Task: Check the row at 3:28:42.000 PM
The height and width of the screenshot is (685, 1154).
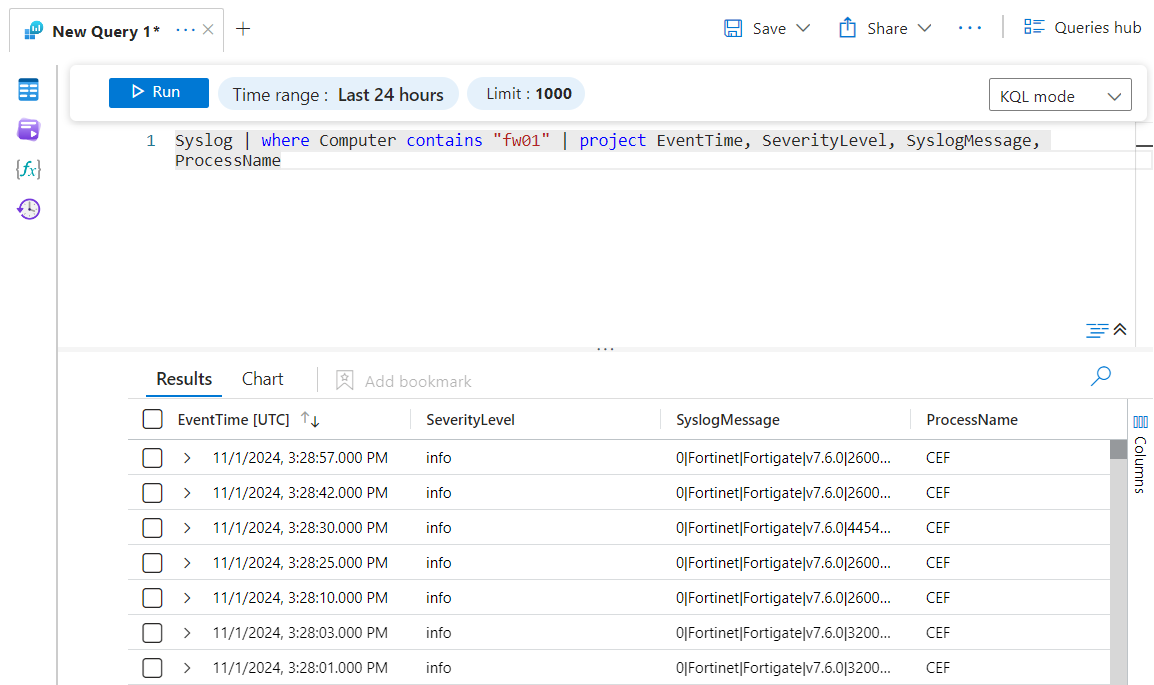Action: (152, 492)
